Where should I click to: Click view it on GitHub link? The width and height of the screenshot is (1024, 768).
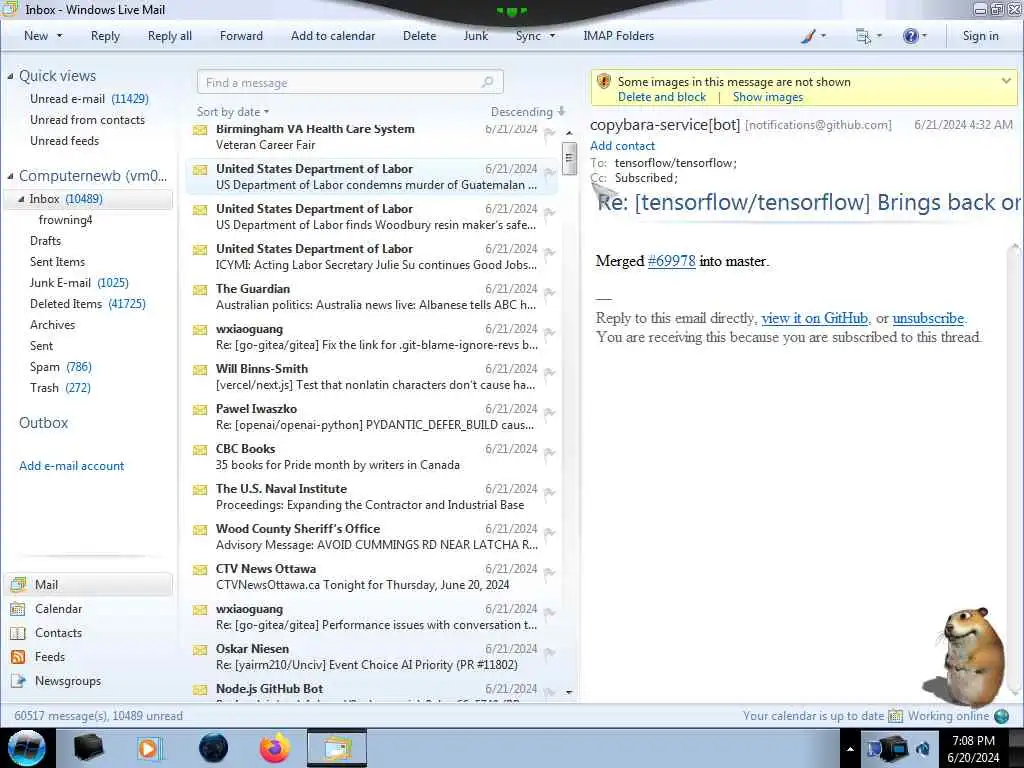814,318
